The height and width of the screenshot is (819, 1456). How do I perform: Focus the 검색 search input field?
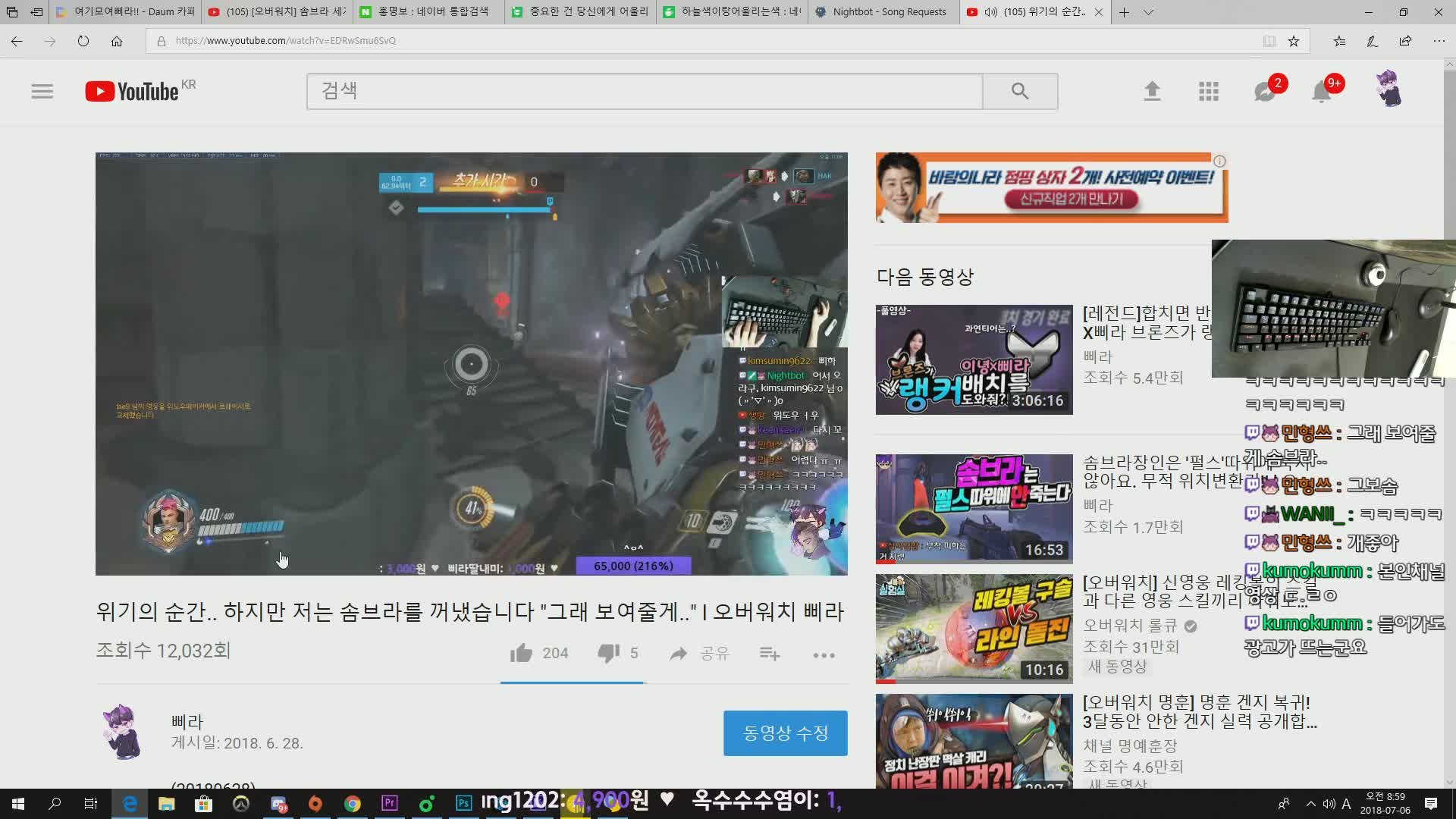click(x=645, y=92)
